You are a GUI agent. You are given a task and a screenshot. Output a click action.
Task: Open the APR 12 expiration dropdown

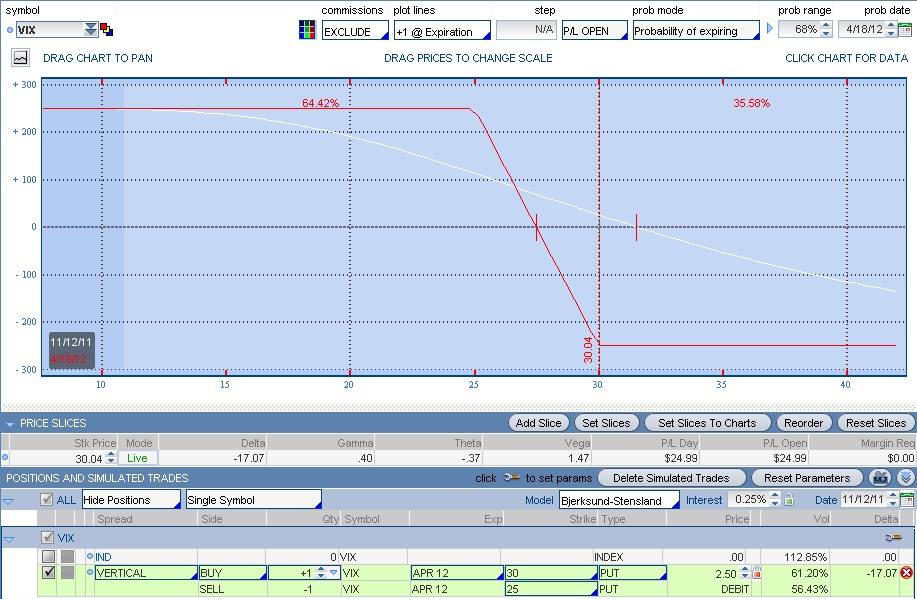(x=457, y=573)
